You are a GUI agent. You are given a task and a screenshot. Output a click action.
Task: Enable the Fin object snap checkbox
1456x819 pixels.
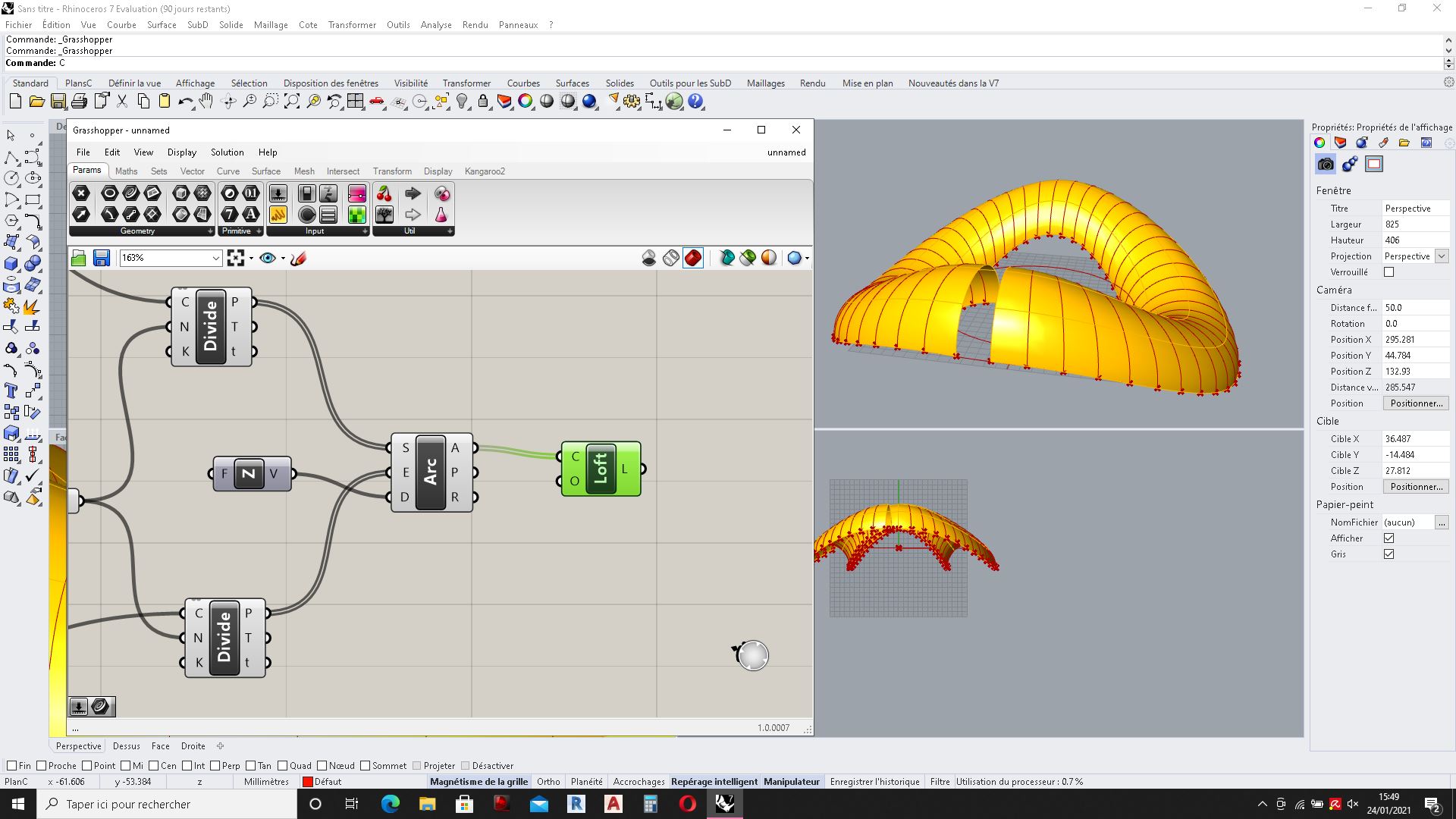point(11,766)
